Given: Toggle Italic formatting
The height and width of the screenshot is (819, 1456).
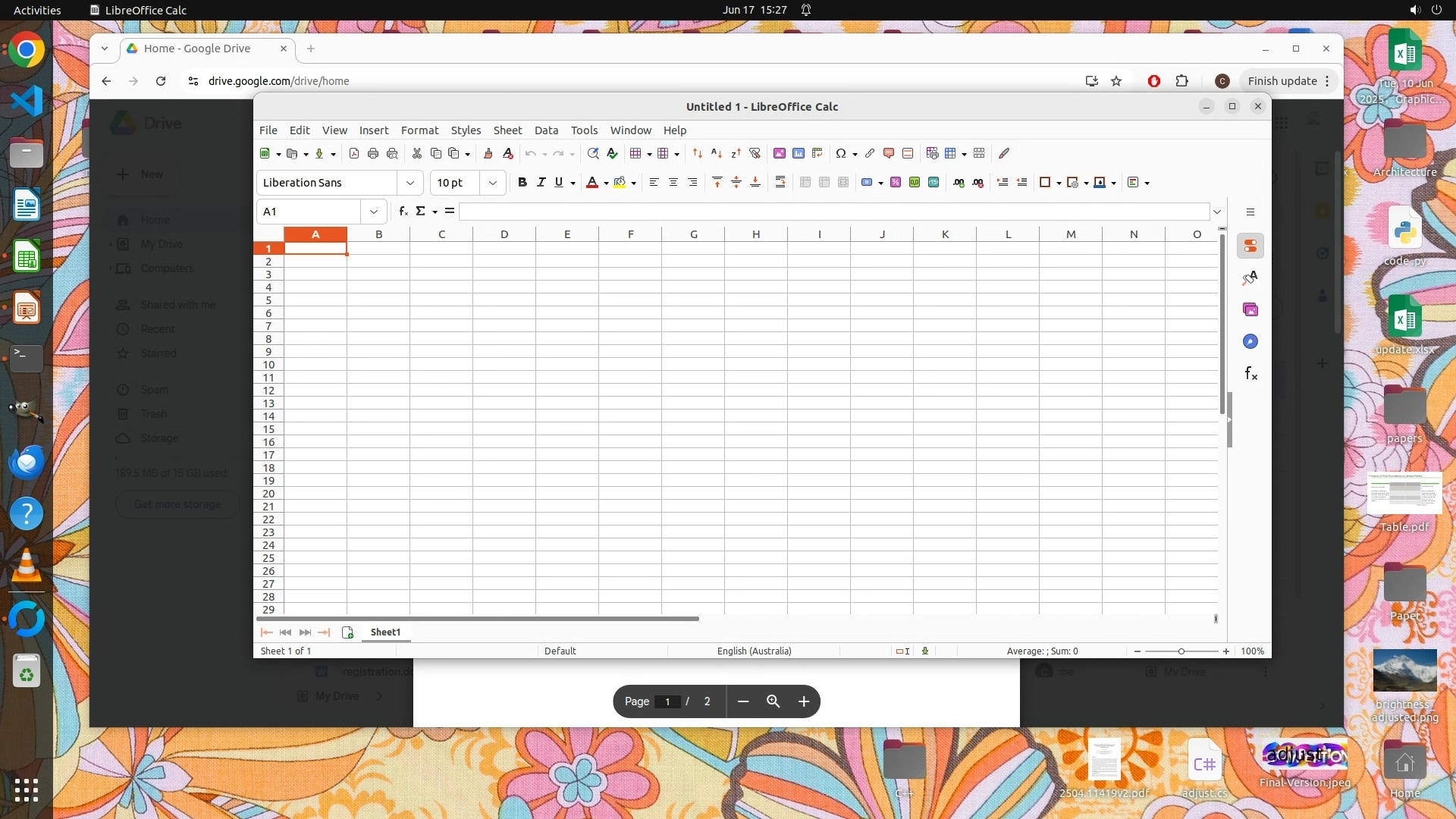Looking at the screenshot, I should click(541, 183).
